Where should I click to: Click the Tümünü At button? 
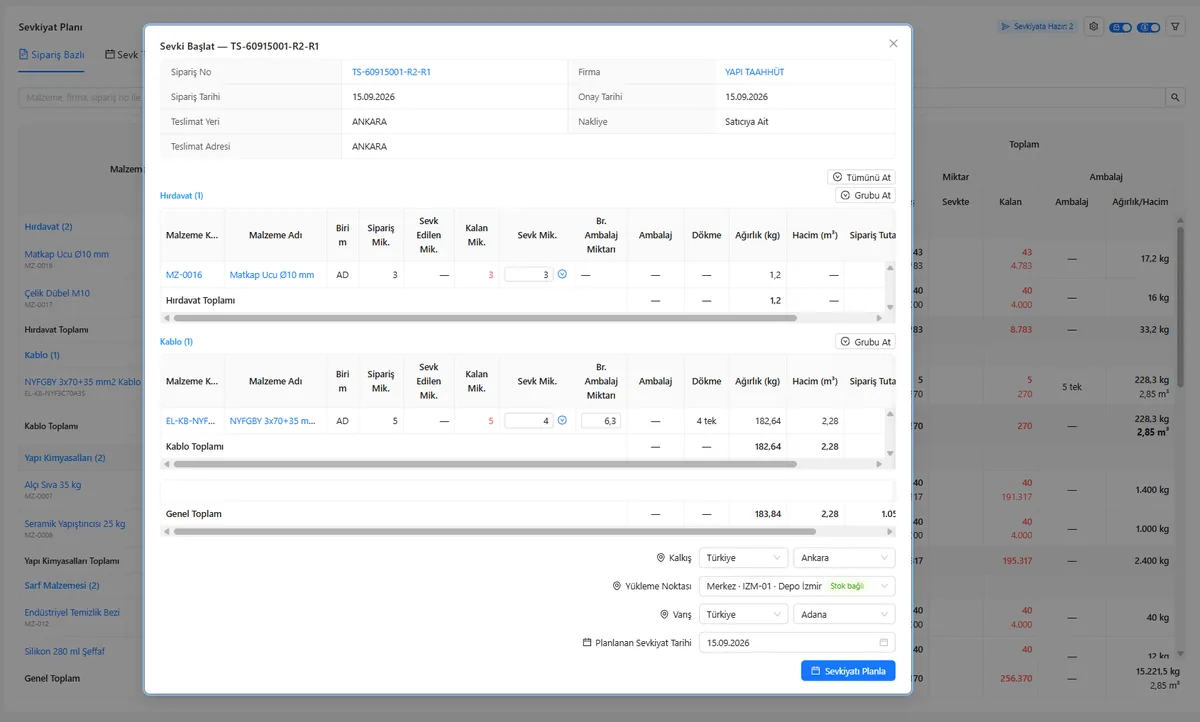click(x=861, y=177)
